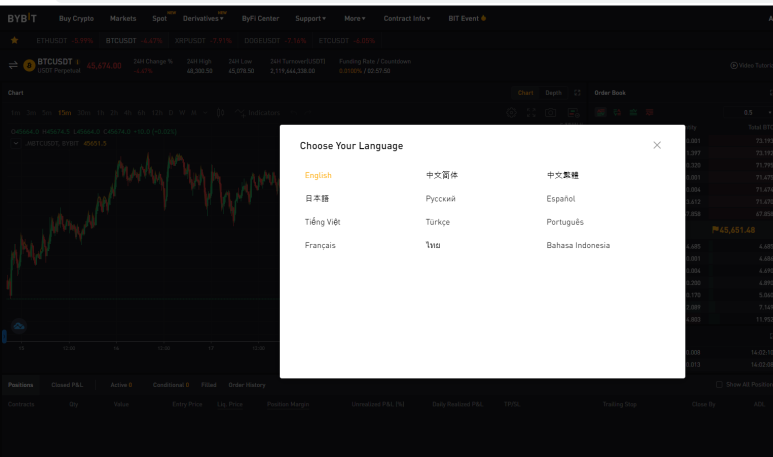Select ETCUSDT in the ticker bar

point(347,40)
